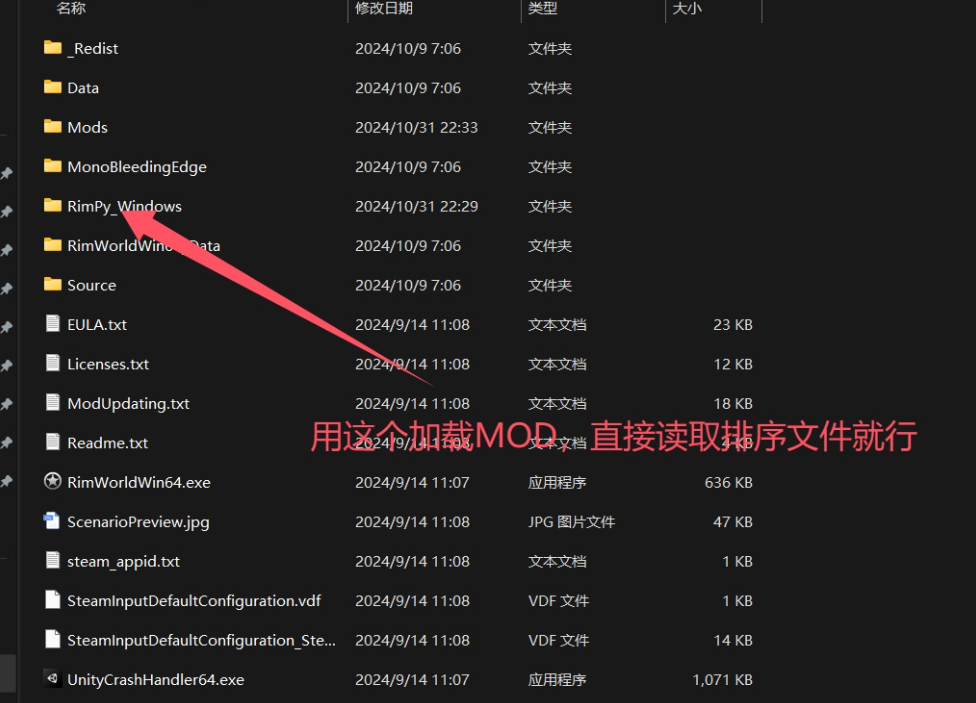The image size is (976, 703).
Task: Select the EULA.txt document icon
Action: coord(53,324)
